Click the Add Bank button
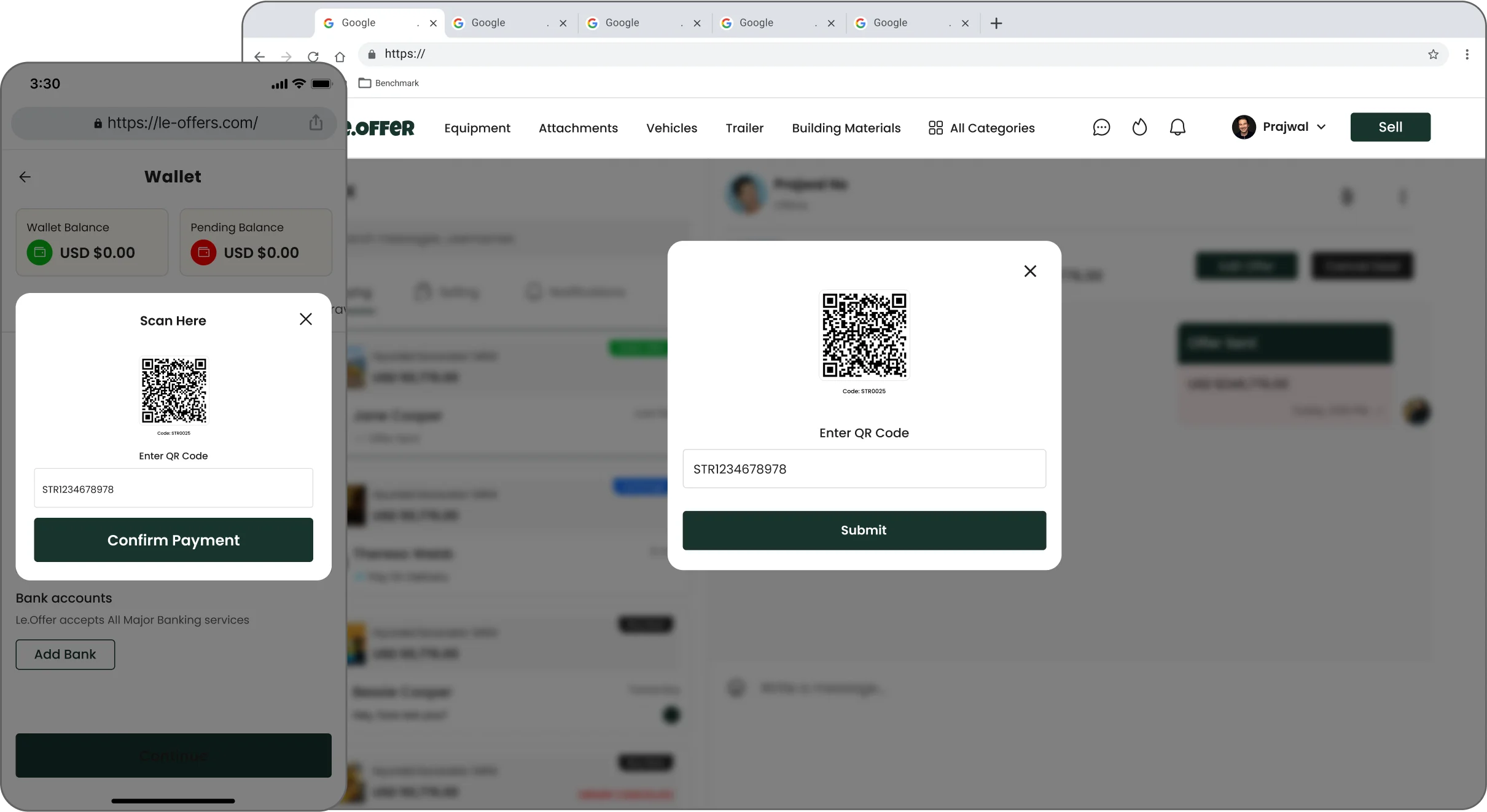The height and width of the screenshot is (812, 1487). (x=65, y=654)
